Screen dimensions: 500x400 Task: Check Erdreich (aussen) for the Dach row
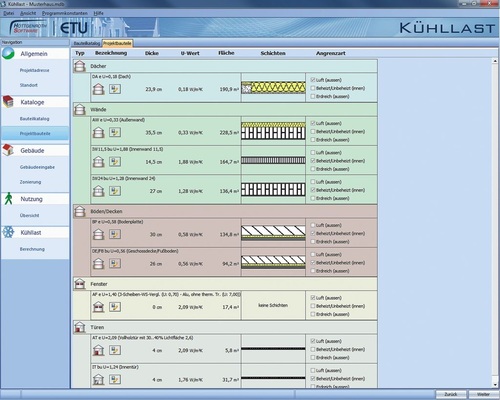313,96
